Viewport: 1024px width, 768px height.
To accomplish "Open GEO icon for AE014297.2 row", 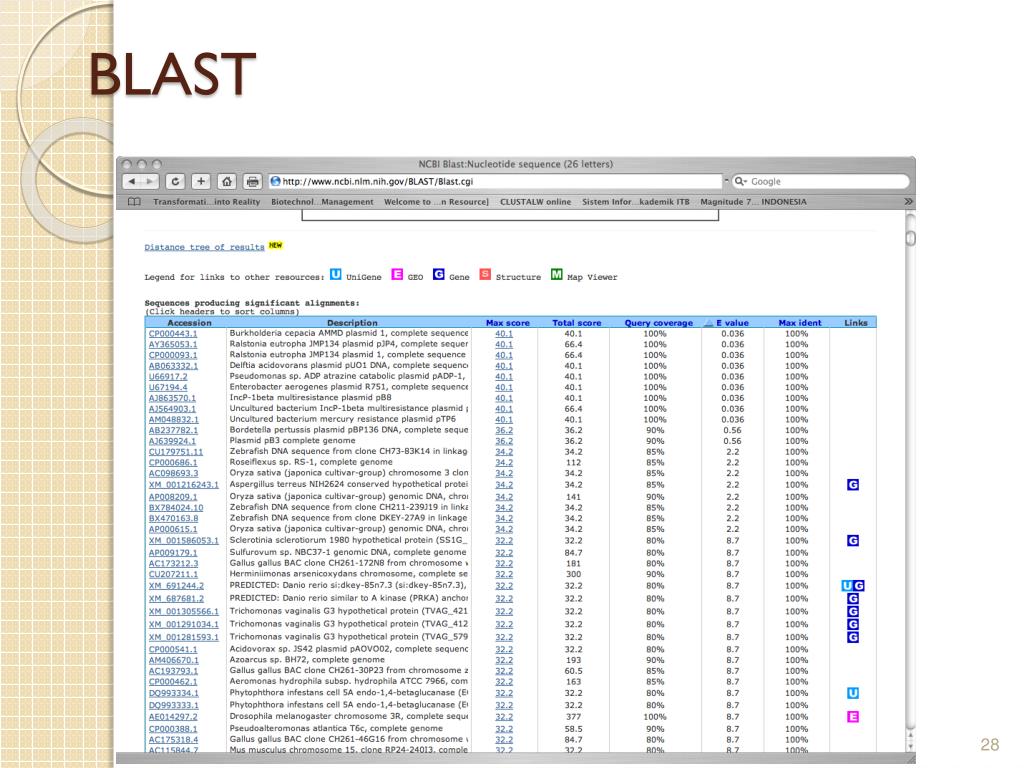I will coord(853,716).
